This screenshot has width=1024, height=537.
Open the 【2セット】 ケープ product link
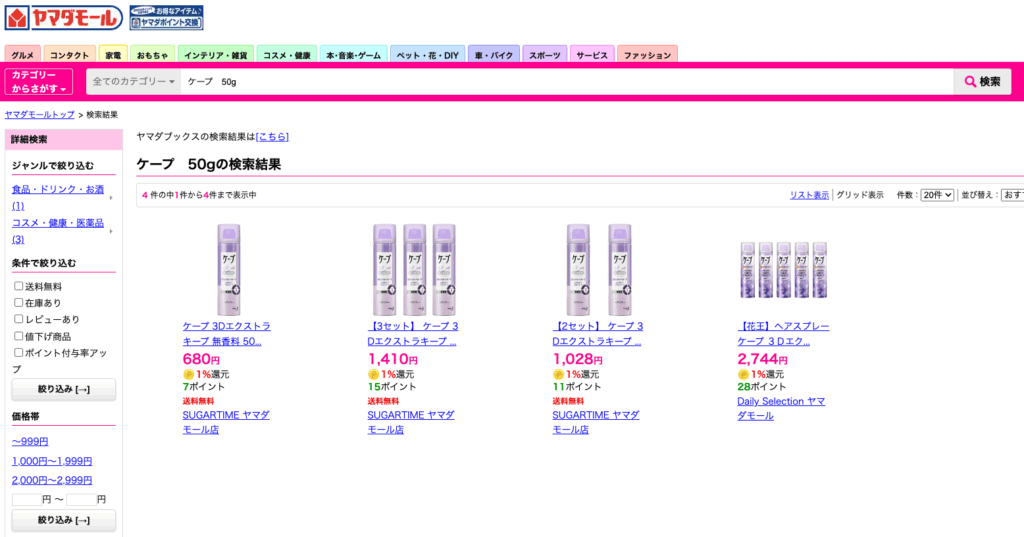click(x=598, y=333)
